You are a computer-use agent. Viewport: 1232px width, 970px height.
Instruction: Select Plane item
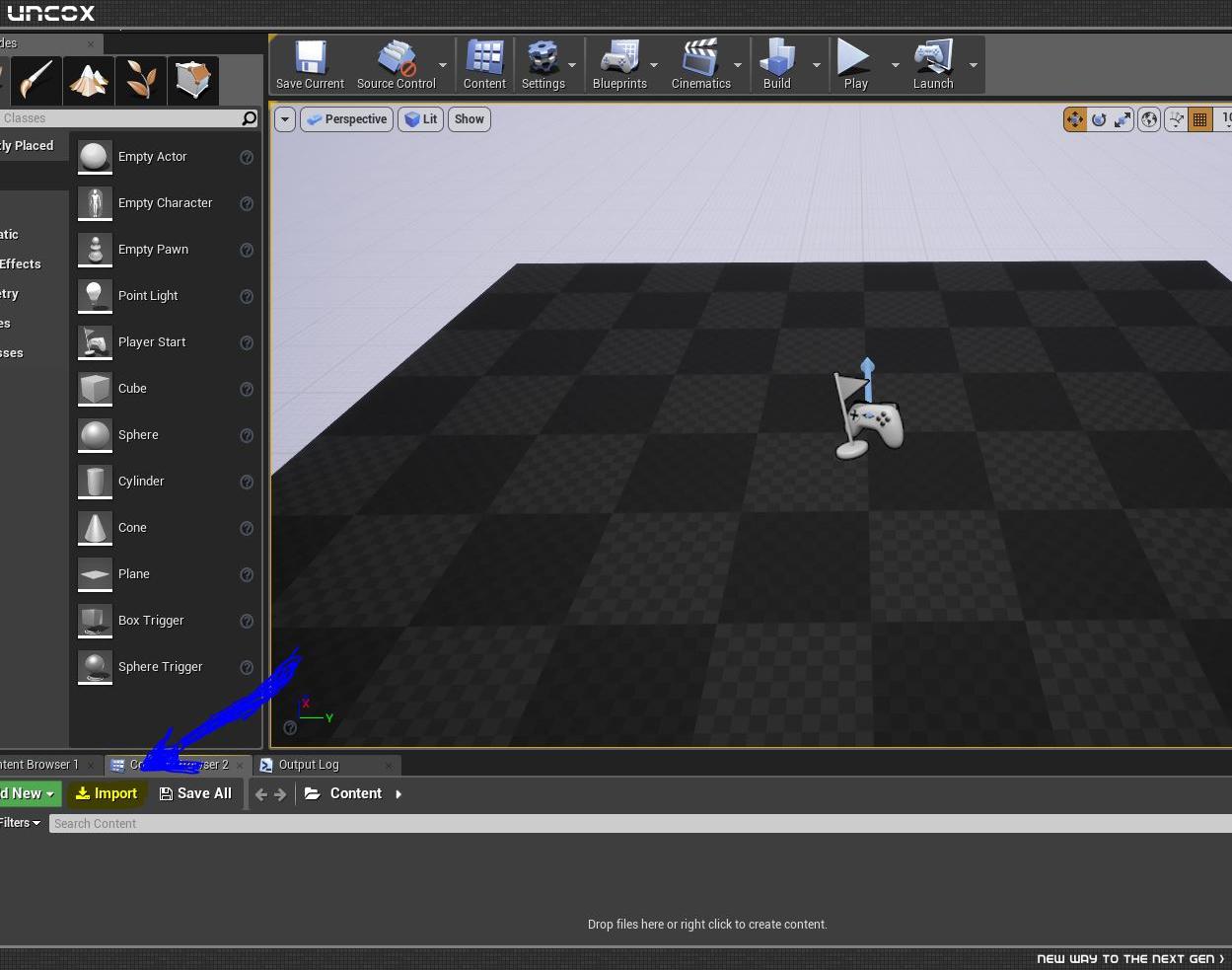(166, 574)
